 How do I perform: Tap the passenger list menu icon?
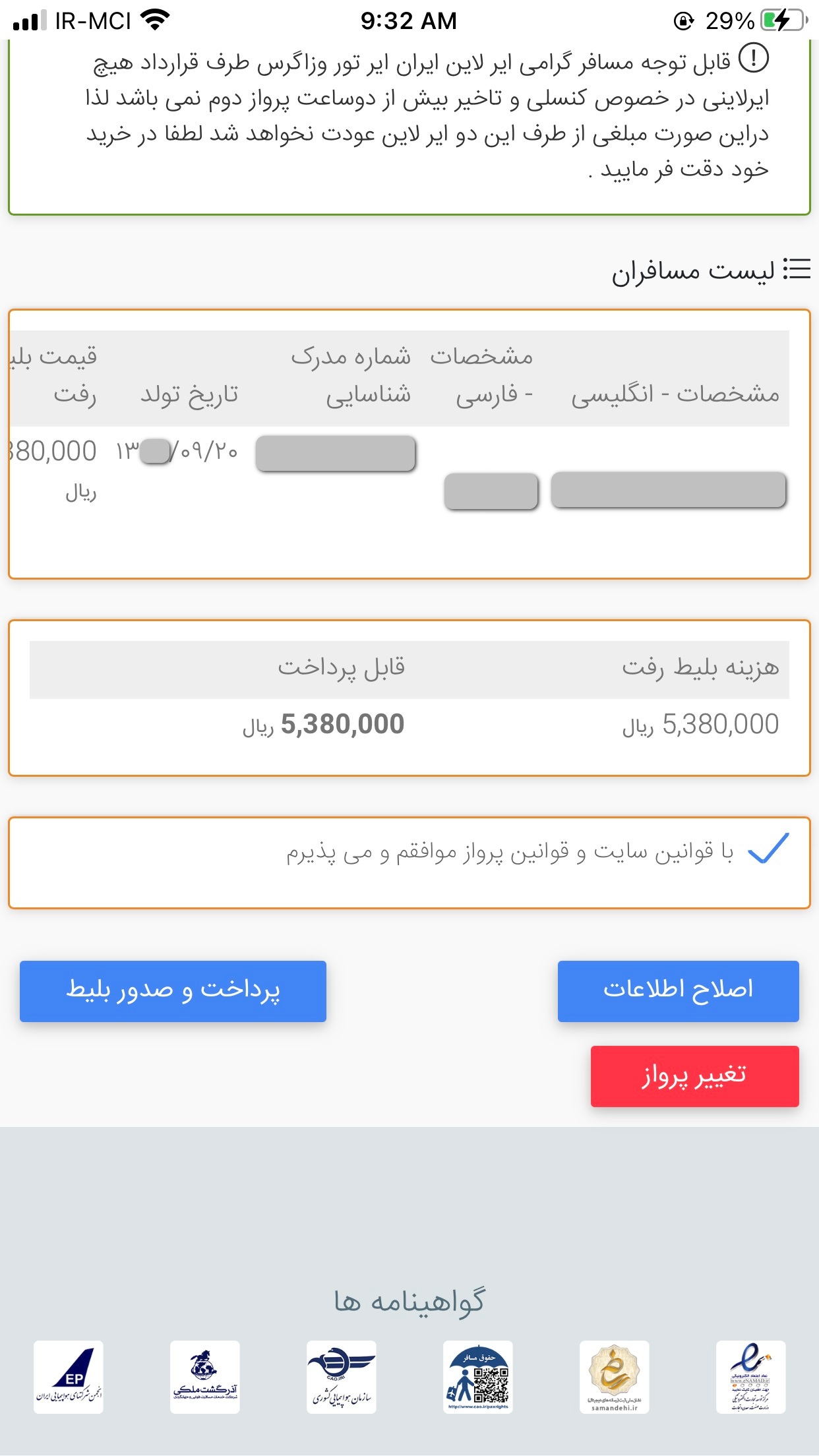pos(797,269)
